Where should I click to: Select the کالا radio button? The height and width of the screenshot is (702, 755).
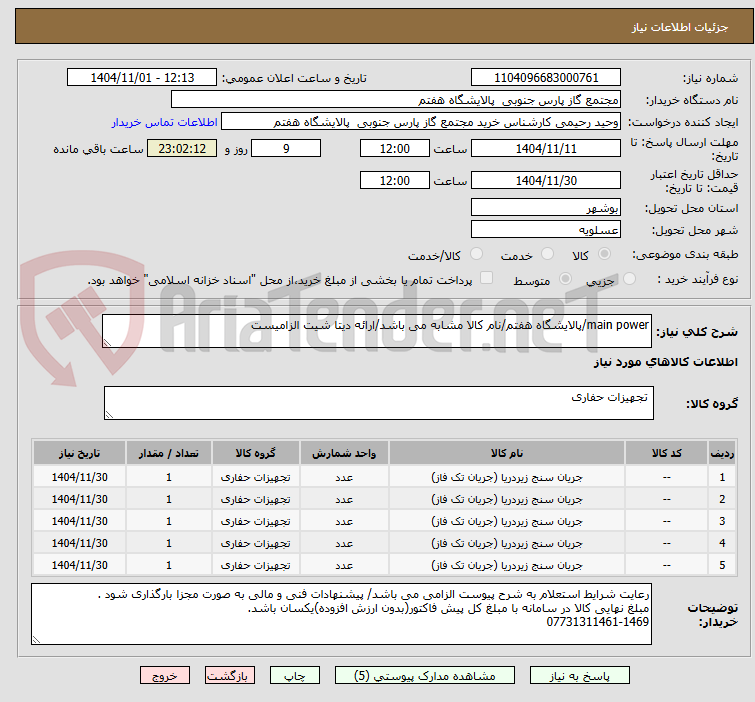point(604,254)
